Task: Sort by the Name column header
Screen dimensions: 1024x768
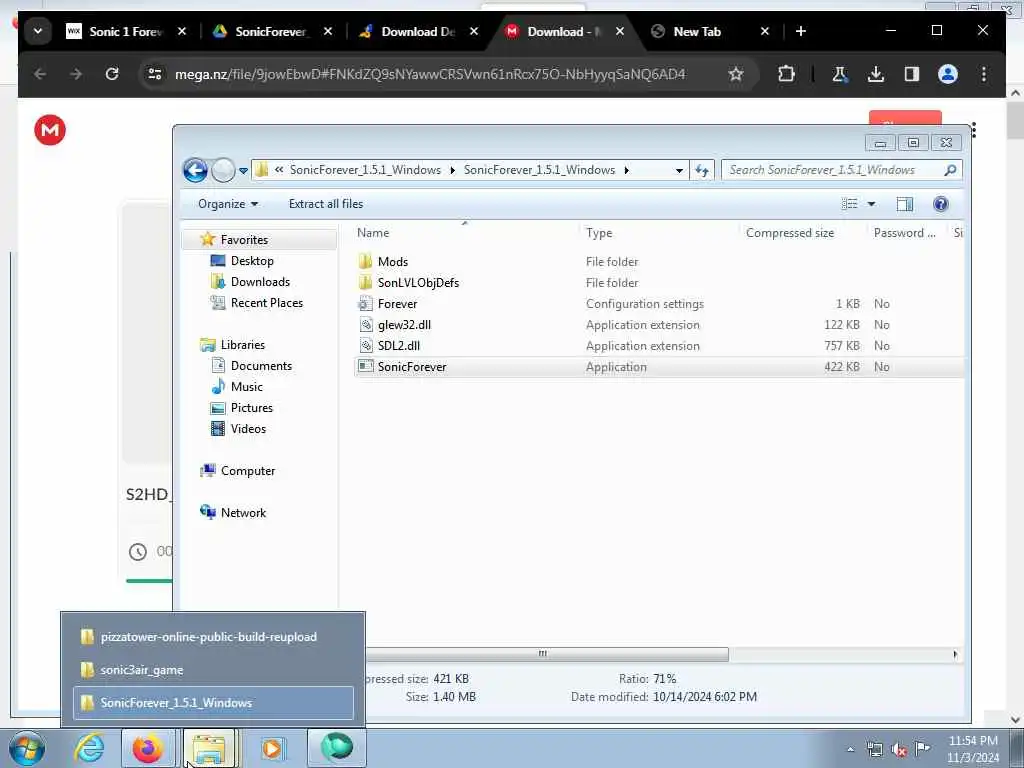Action: coord(373,232)
